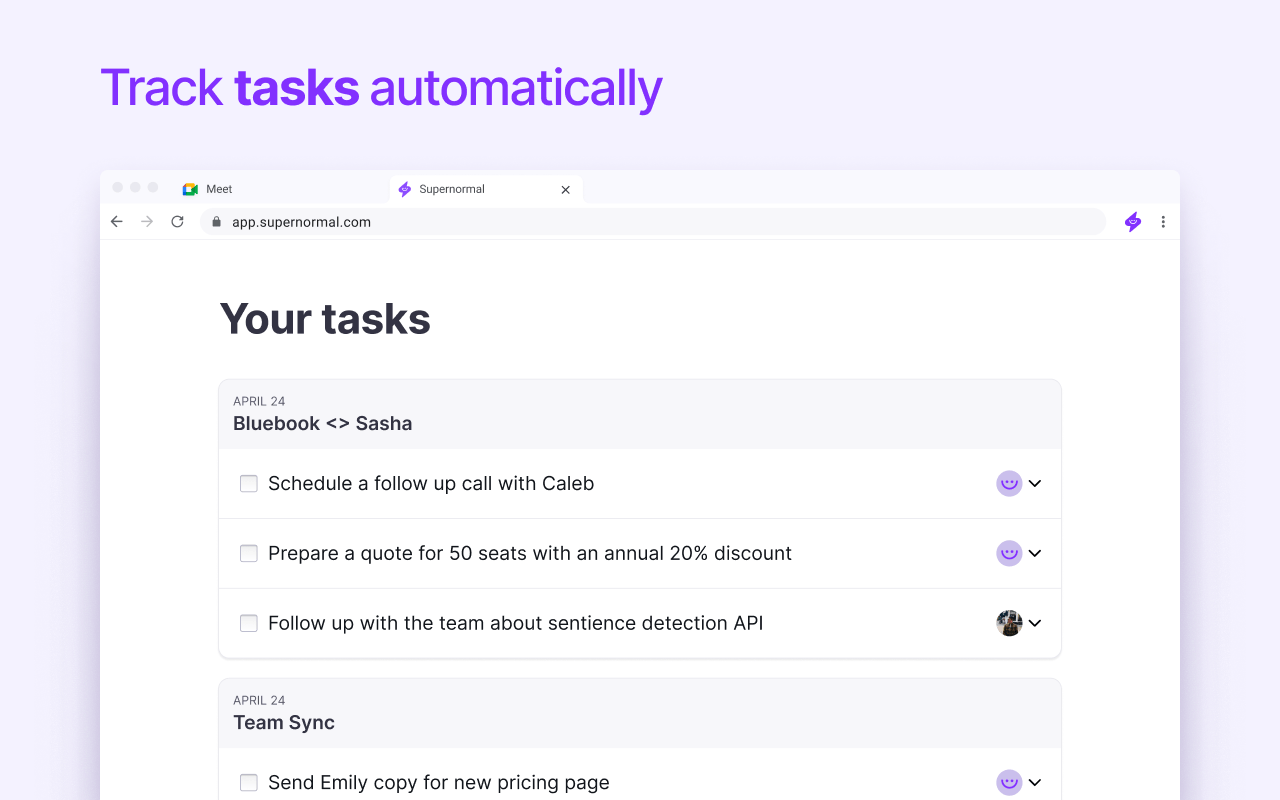Click the forward navigation arrow
This screenshot has width=1280, height=800.
tap(147, 221)
